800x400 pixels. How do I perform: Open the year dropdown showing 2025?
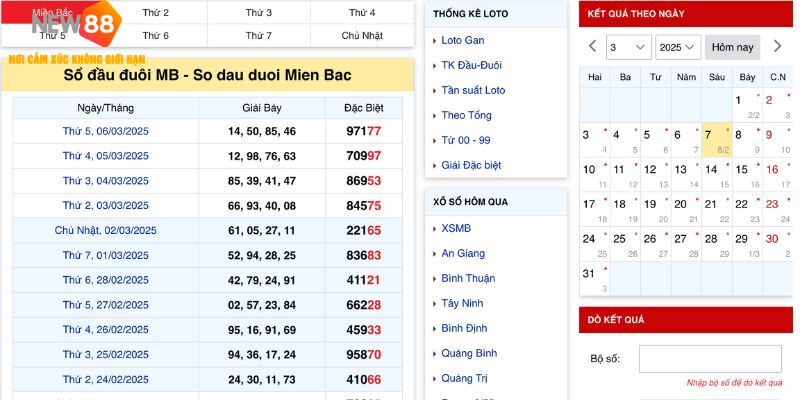(678, 47)
